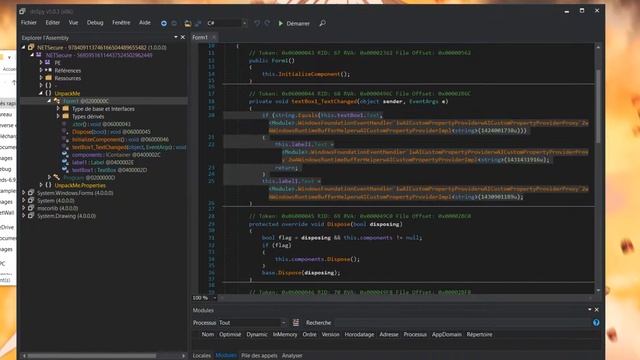The image size is (640, 360).
Task: Click the dnSpy application icon in title bar
Action: pos(22,11)
